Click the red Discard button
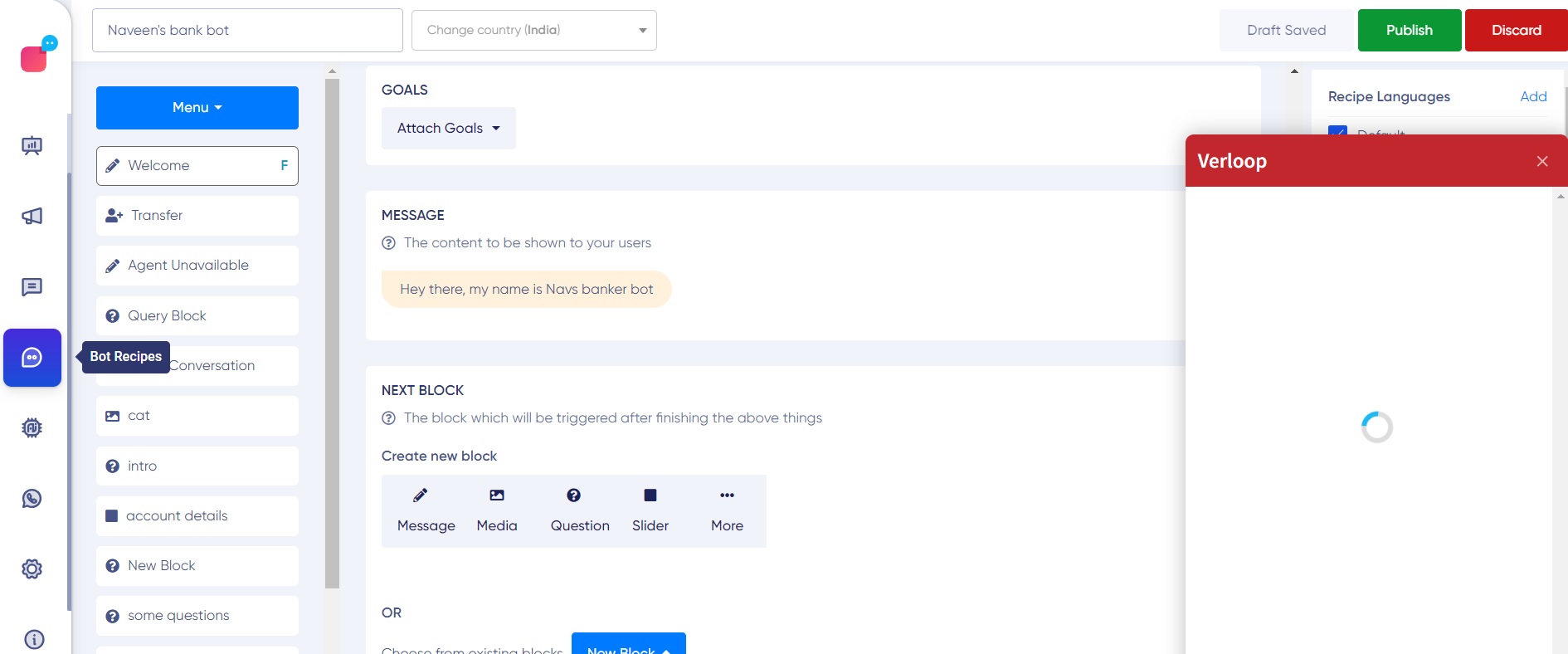The width and height of the screenshot is (1568, 654). point(1516,31)
